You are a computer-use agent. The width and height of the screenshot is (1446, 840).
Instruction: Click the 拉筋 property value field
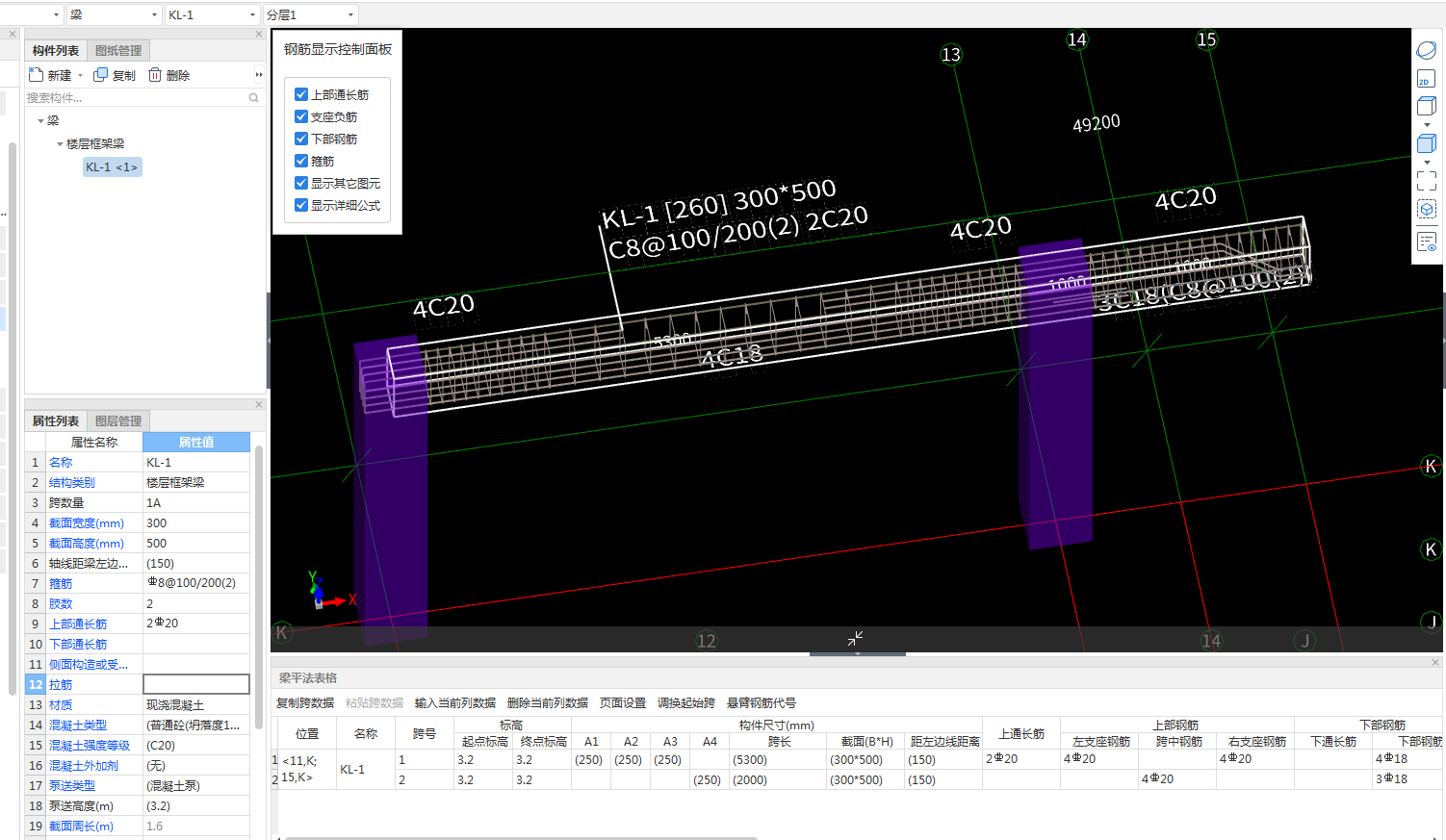point(196,684)
